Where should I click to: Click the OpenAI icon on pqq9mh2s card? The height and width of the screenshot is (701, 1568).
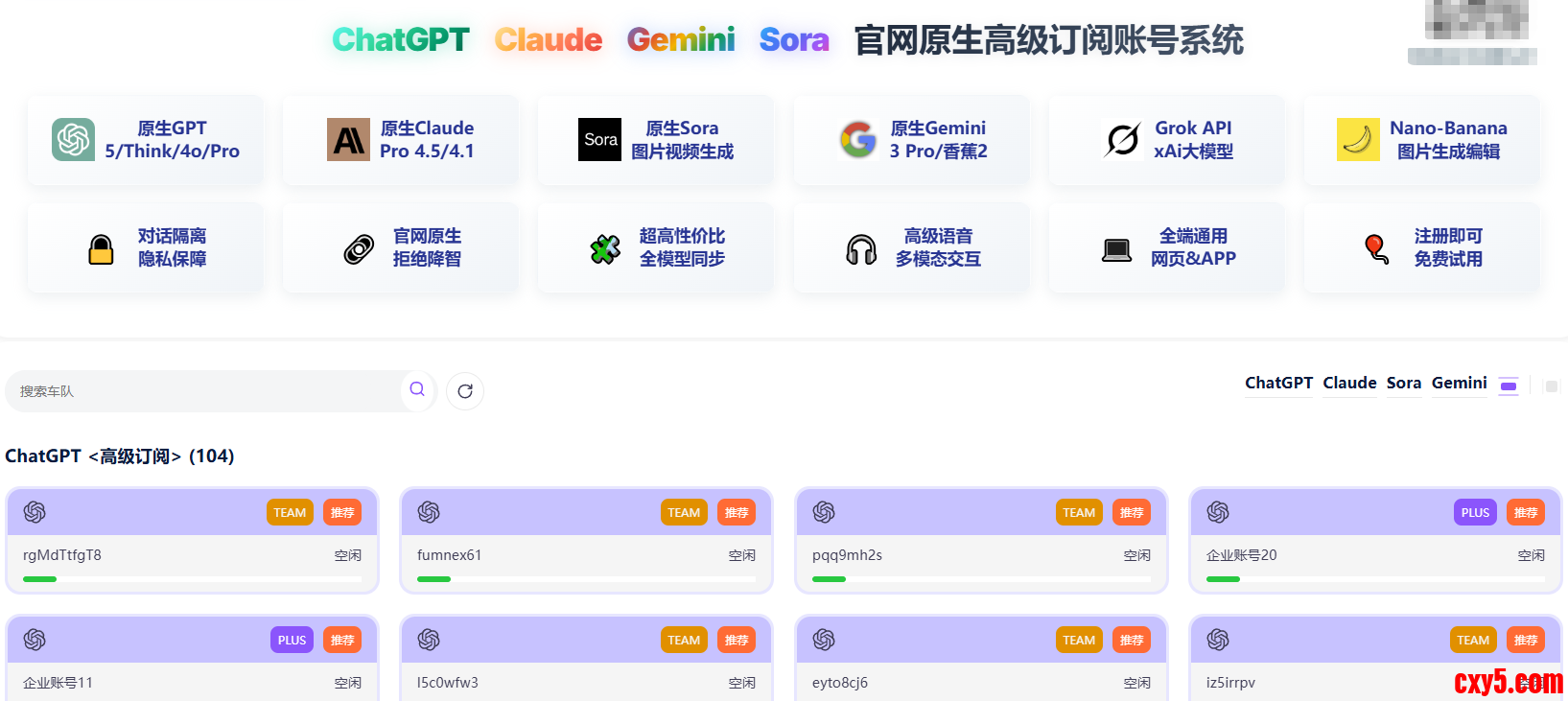pyautogui.click(x=824, y=512)
